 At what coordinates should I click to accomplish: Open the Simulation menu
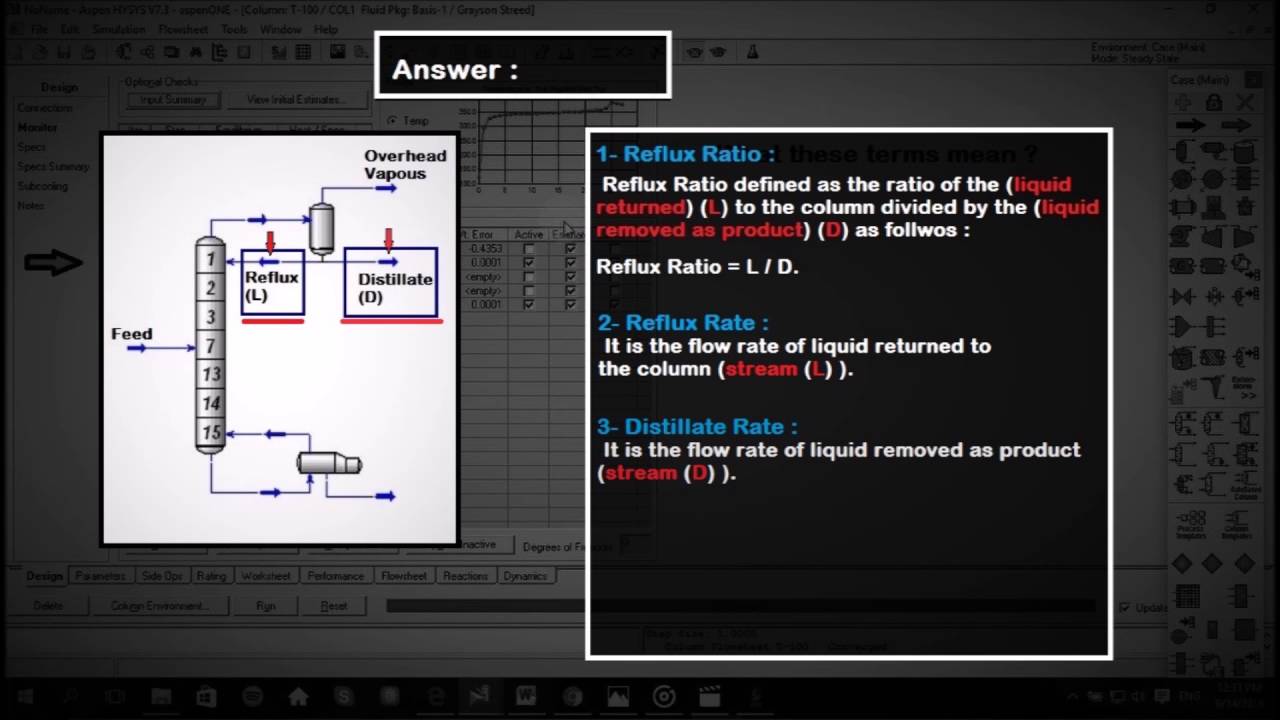[x=118, y=29]
